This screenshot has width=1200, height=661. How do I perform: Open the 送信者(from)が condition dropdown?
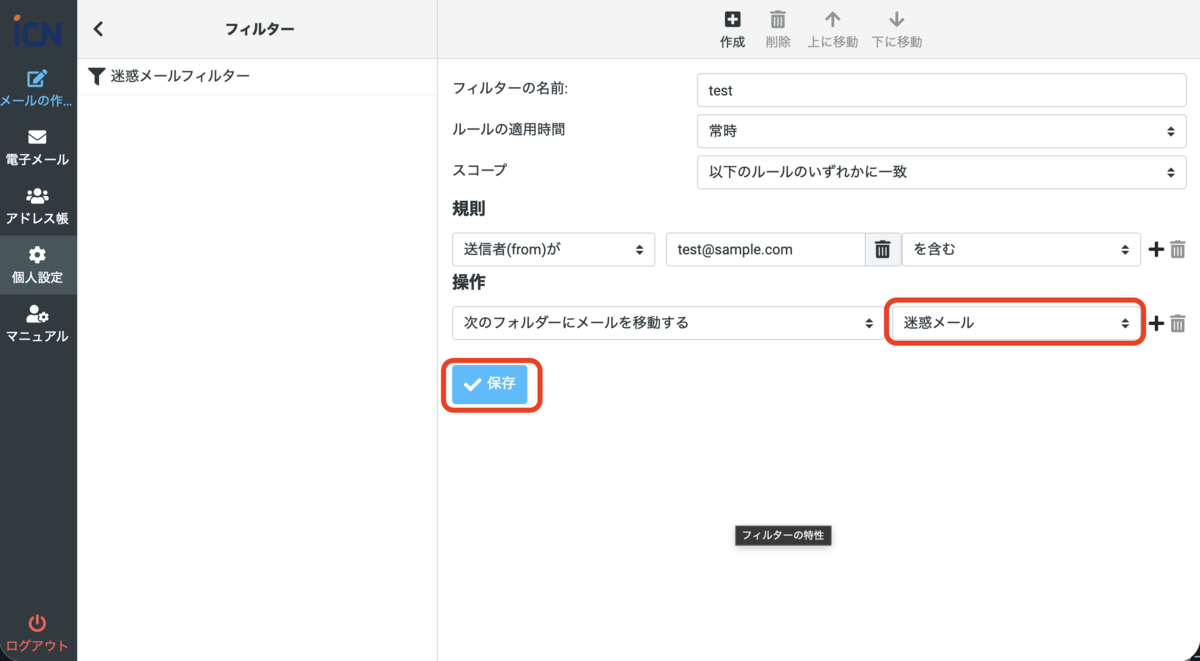point(553,249)
